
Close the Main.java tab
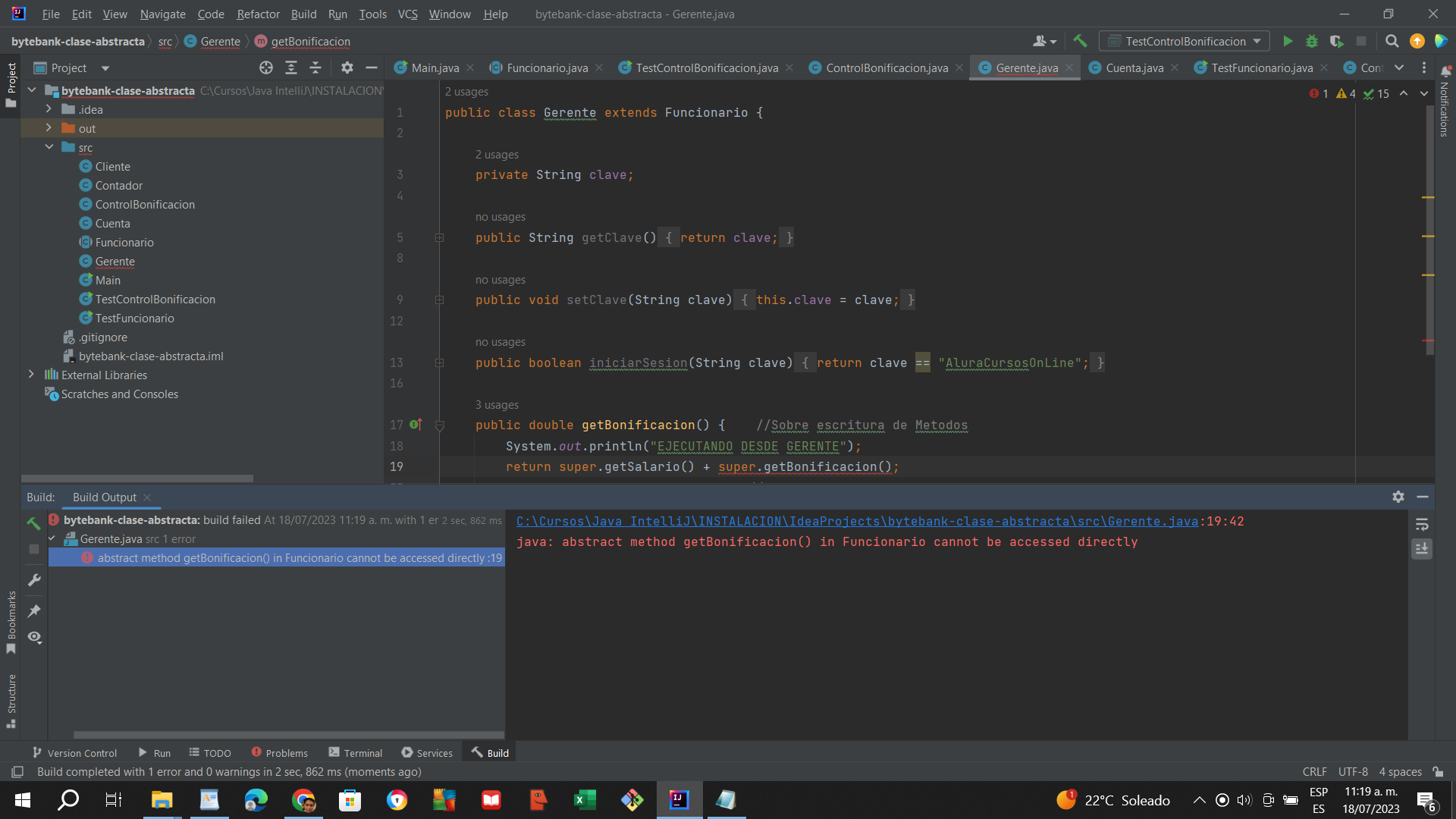point(470,67)
